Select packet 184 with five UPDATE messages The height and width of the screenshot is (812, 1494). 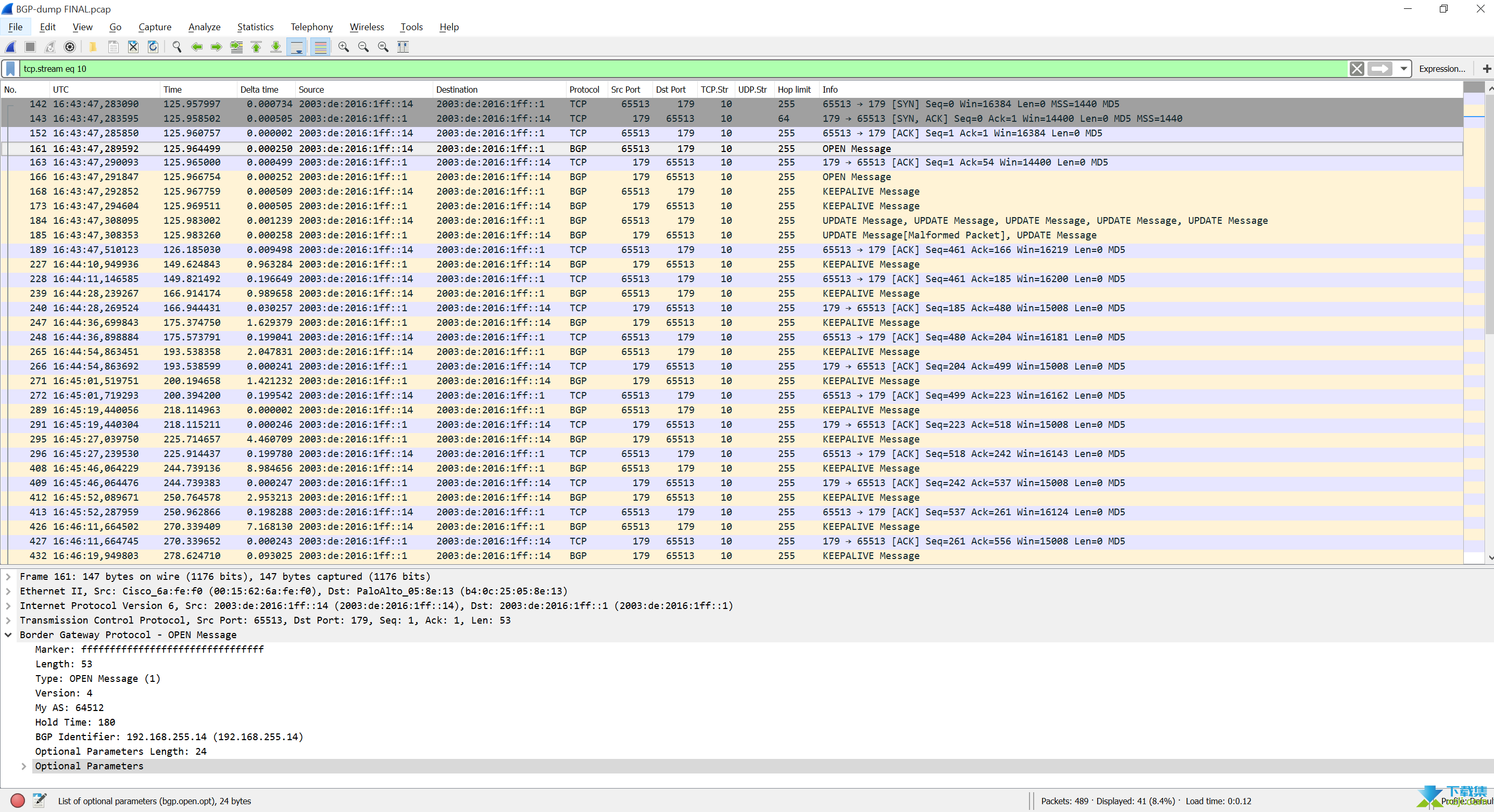732,220
